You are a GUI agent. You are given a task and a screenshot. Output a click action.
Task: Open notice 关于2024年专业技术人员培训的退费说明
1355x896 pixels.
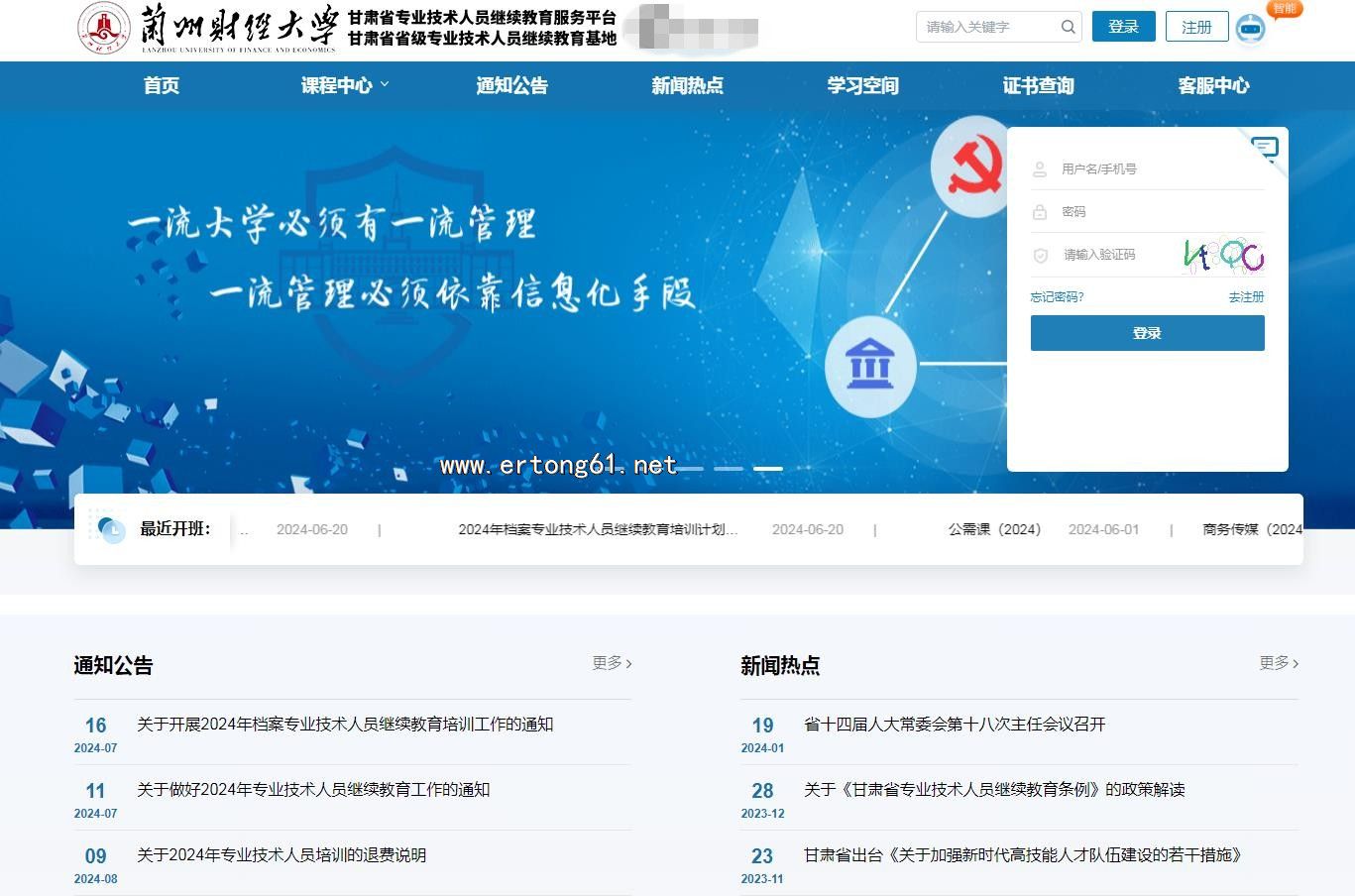tap(282, 855)
